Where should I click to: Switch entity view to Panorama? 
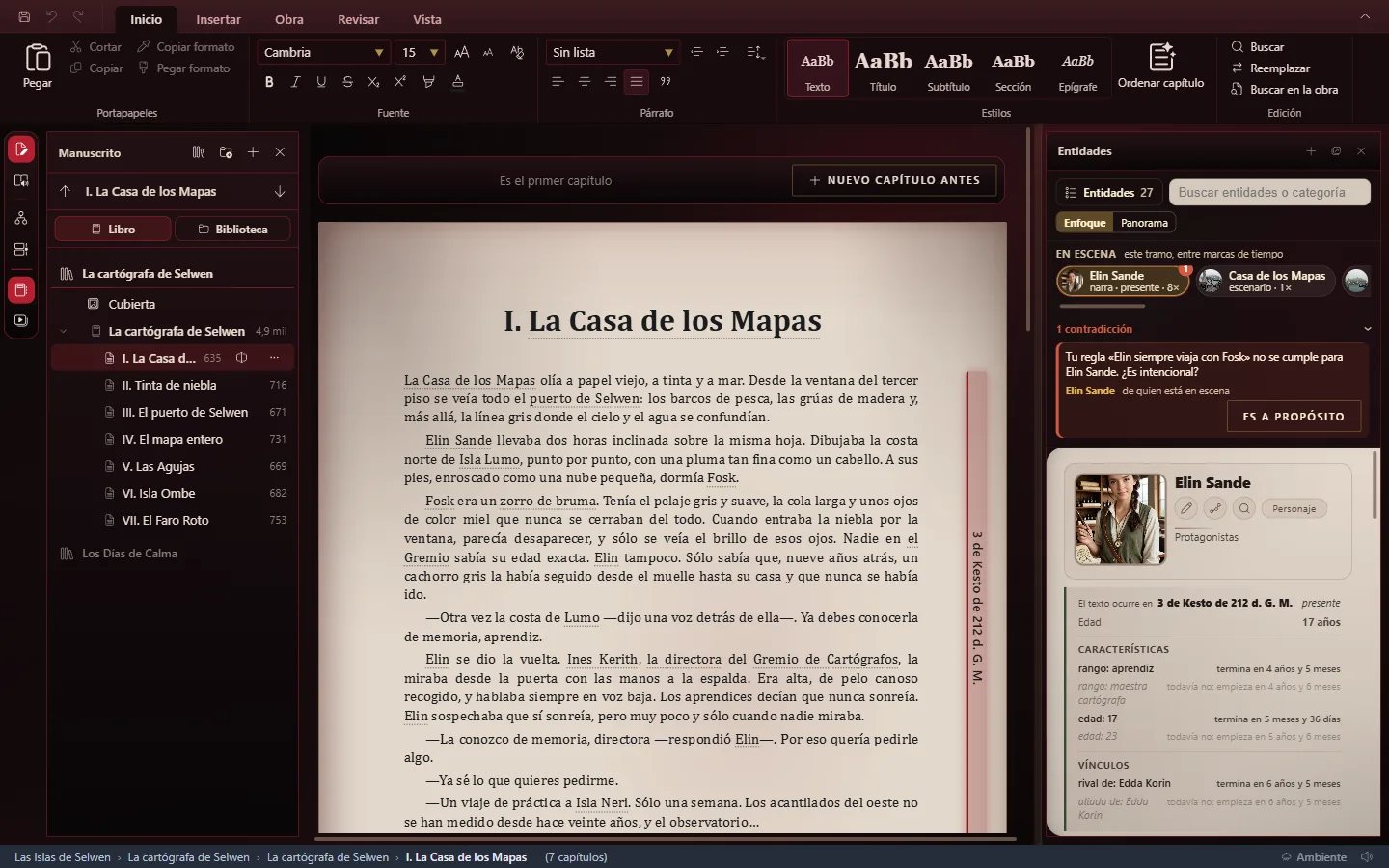(x=1144, y=223)
